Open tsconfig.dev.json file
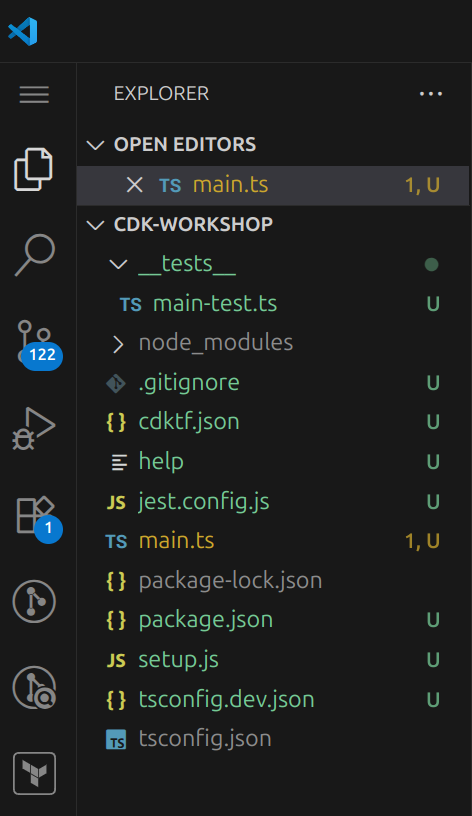472x816 pixels. (x=273, y=699)
